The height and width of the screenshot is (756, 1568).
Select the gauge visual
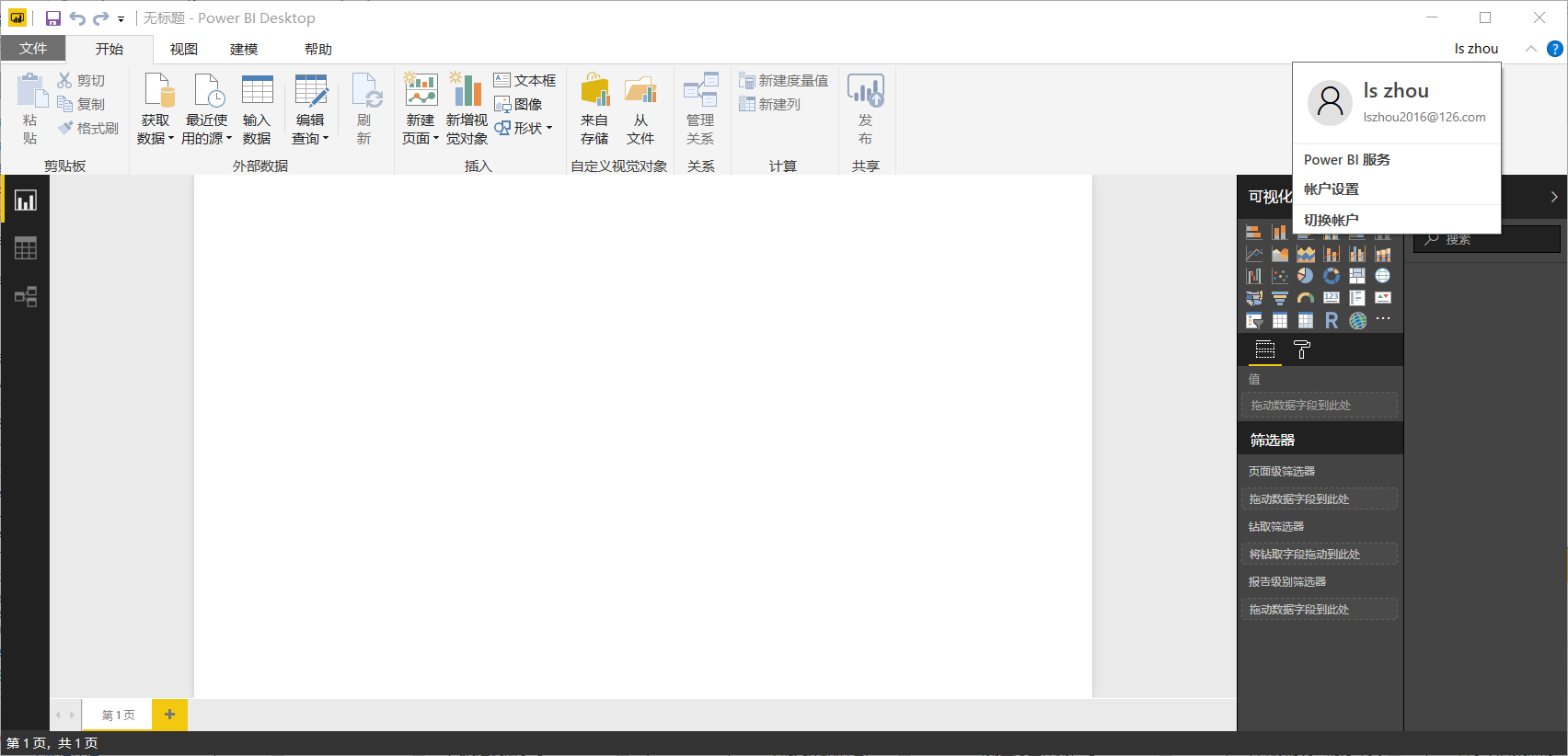pyautogui.click(x=1306, y=298)
